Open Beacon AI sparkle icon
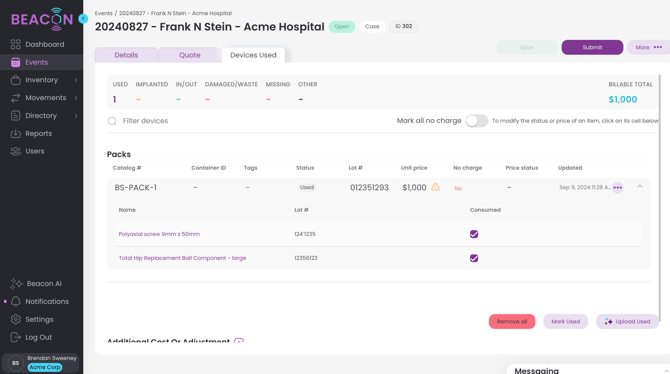This screenshot has height=374, width=670. [16, 284]
